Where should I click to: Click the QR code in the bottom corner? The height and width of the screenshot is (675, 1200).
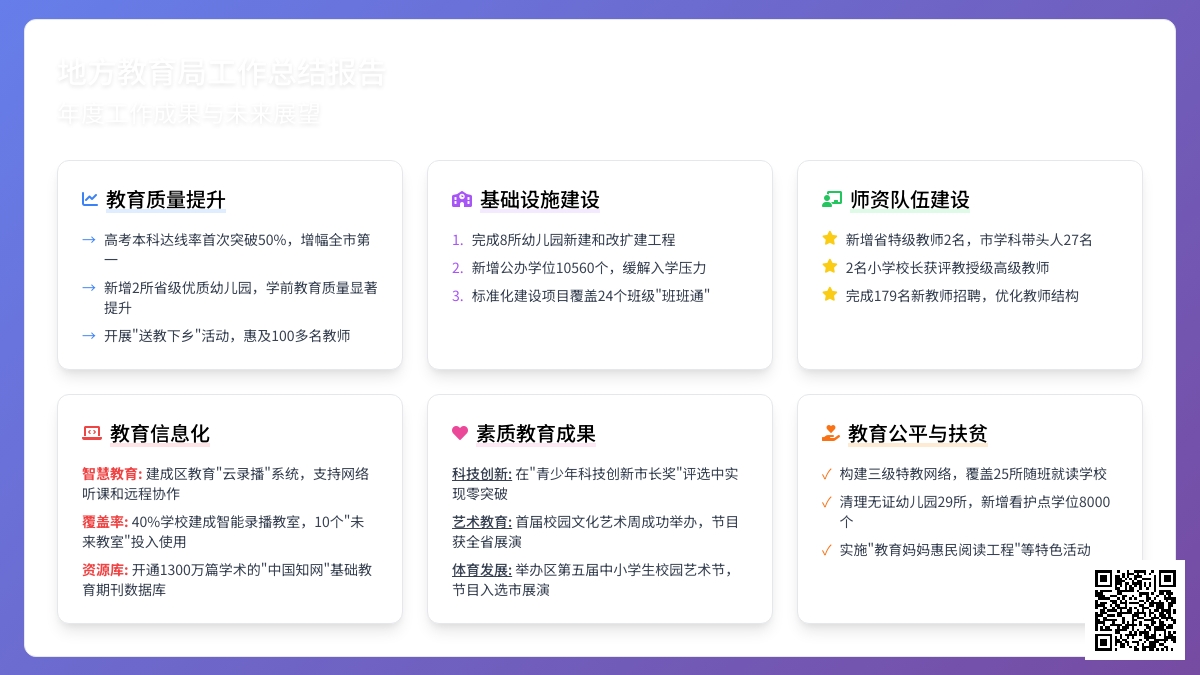(1135, 610)
